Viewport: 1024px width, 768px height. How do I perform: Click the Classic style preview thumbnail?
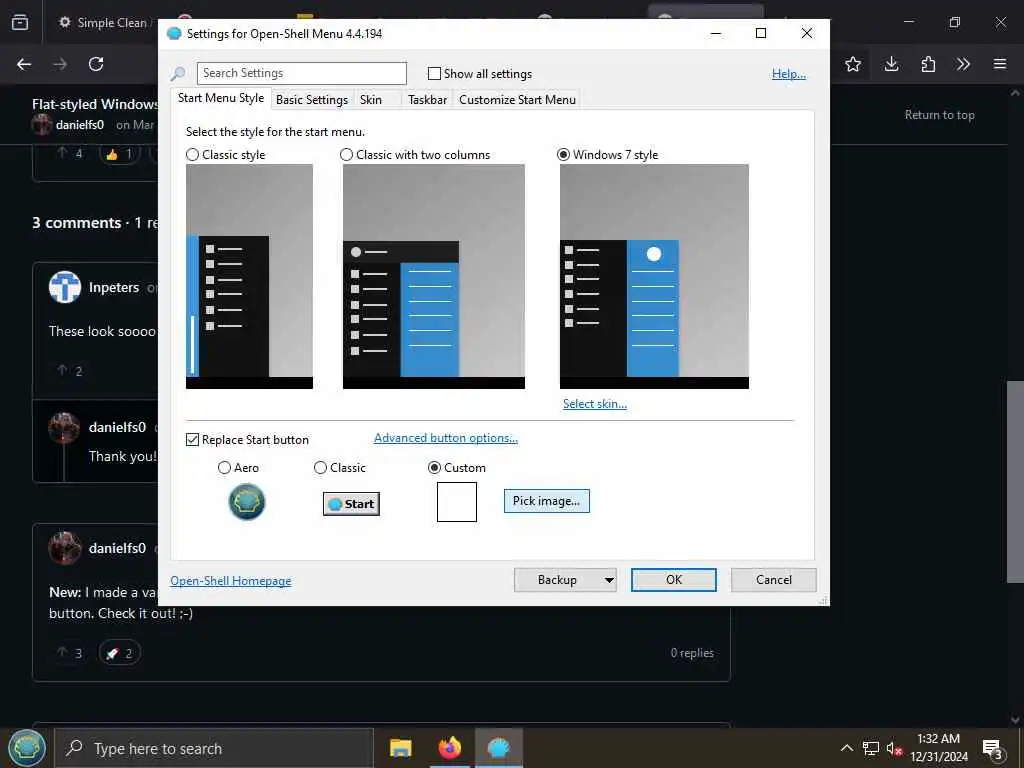pos(249,276)
